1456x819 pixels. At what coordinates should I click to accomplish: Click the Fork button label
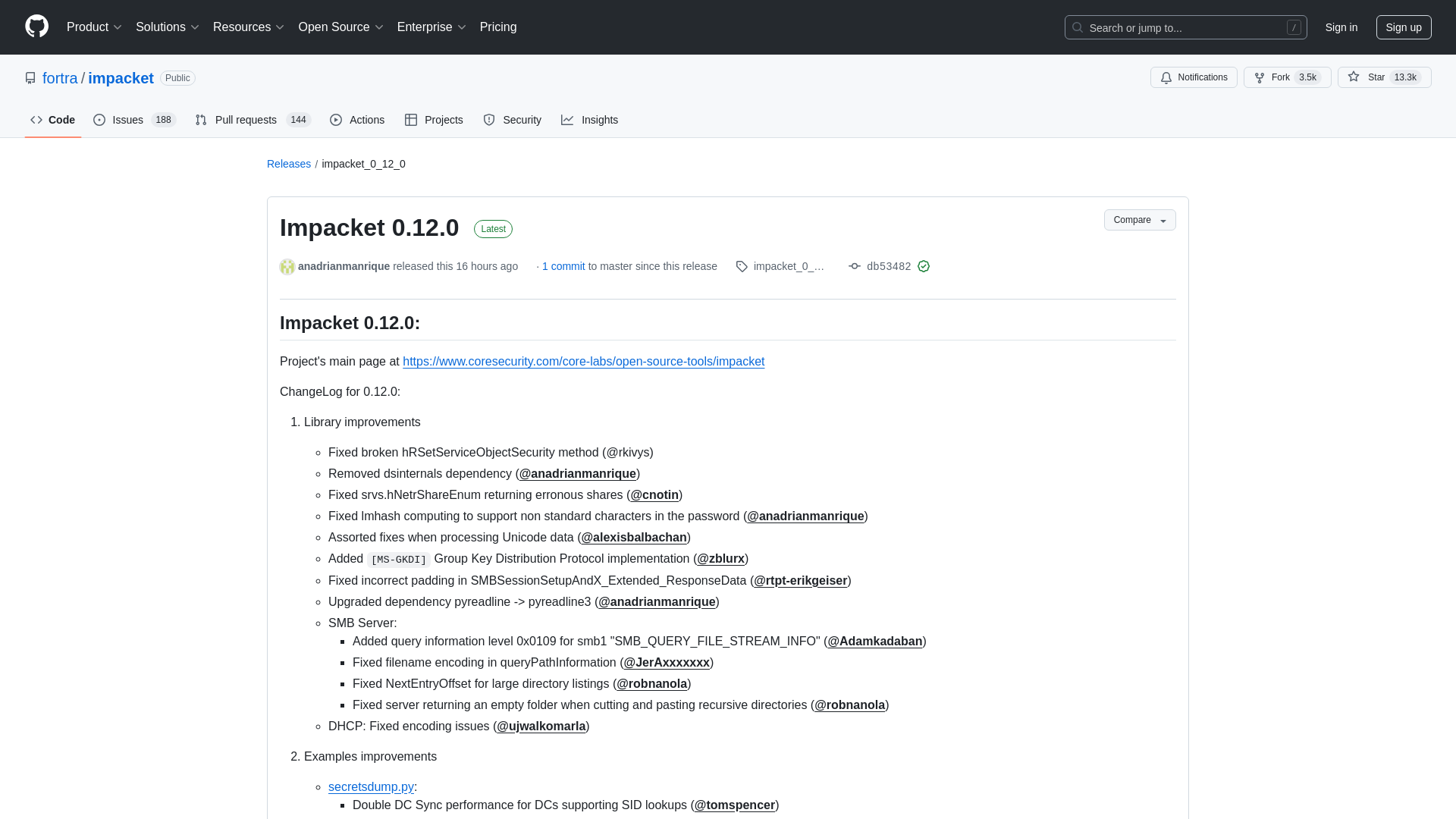pyautogui.click(x=1280, y=77)
